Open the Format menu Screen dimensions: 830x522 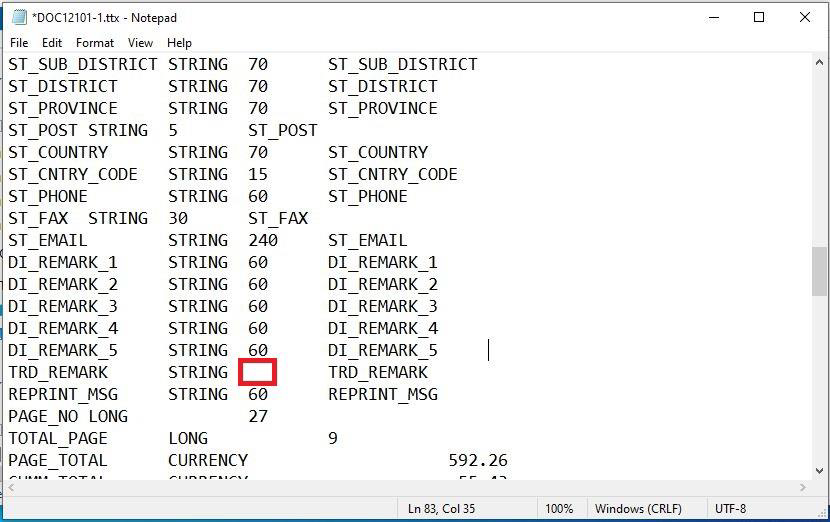click(95, 43)
